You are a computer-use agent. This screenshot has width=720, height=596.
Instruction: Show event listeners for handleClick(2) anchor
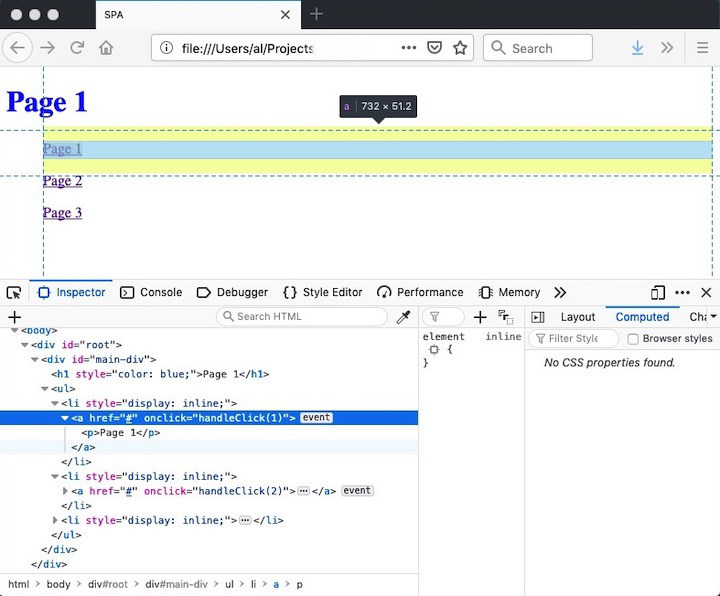pos(357,490)
